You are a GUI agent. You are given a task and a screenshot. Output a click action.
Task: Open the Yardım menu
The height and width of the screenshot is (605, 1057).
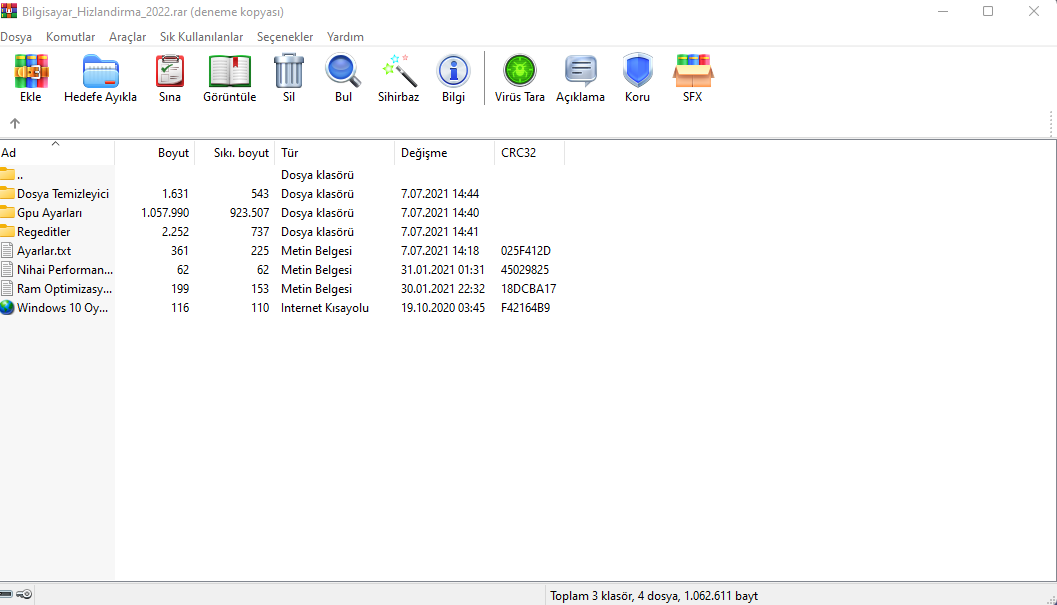click(345, 36)
